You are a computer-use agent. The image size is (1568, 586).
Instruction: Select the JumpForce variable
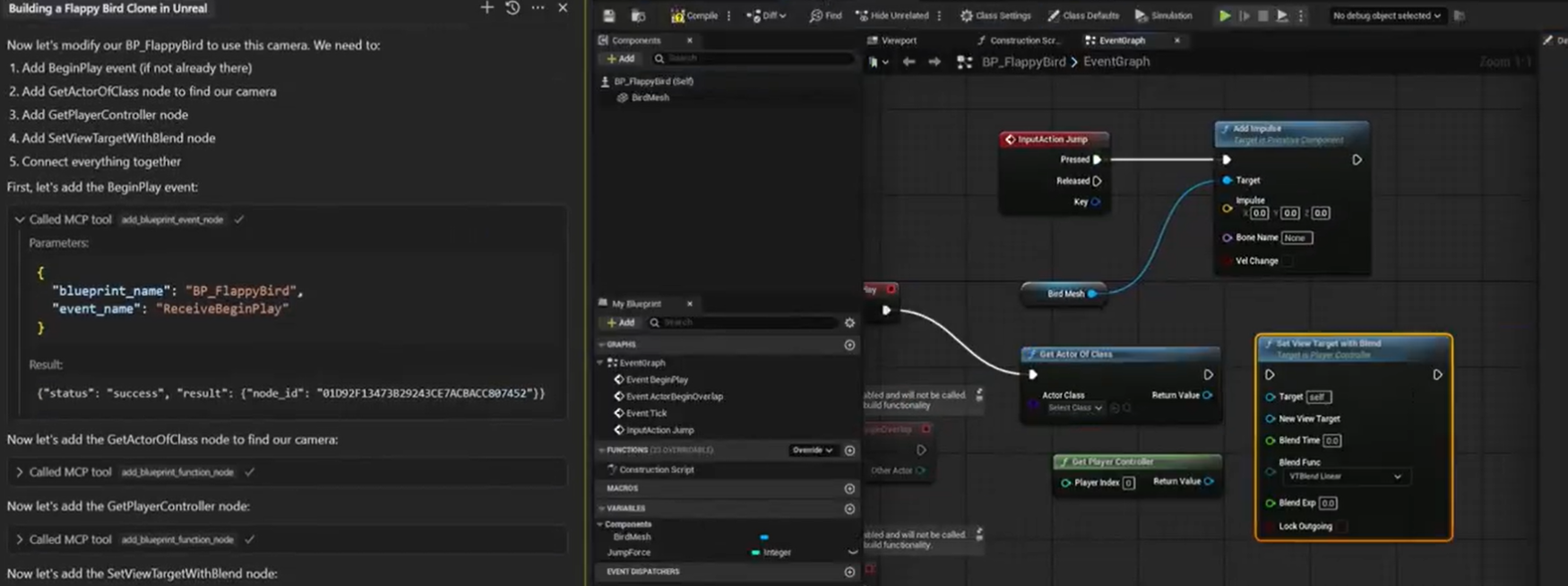click(x=629, y=553)
